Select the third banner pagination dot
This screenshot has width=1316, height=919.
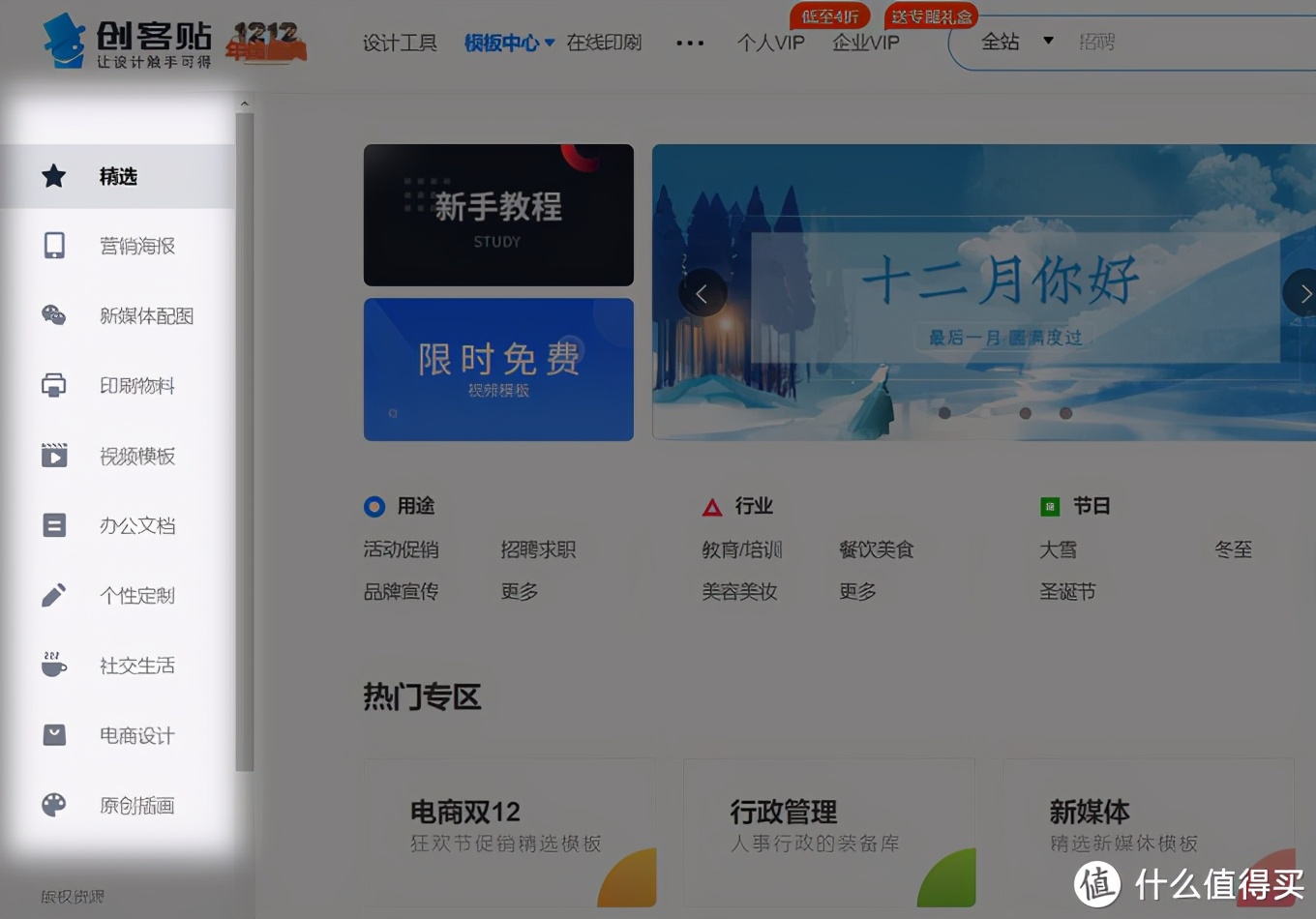tap(1026, 413)
